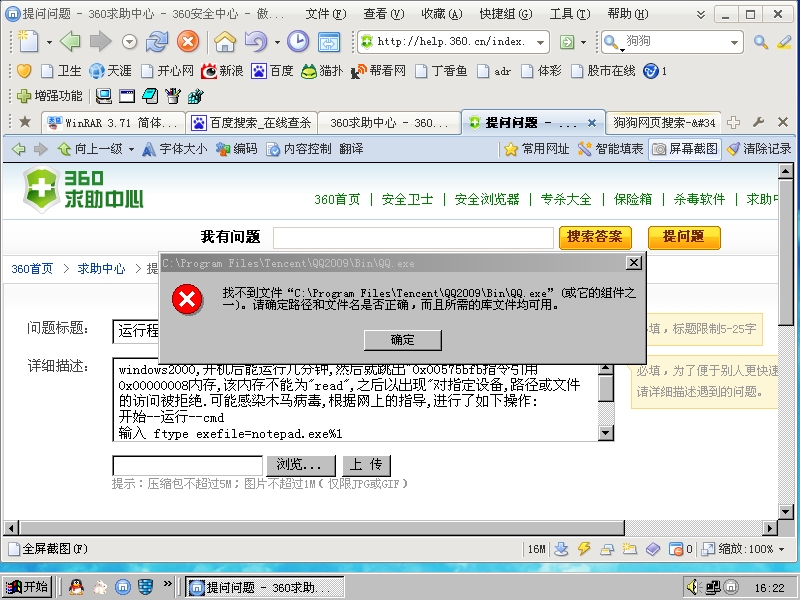Viewport: 800px width, 600px height.
Task: Open the 百度 bookmark
Action: 272,71
